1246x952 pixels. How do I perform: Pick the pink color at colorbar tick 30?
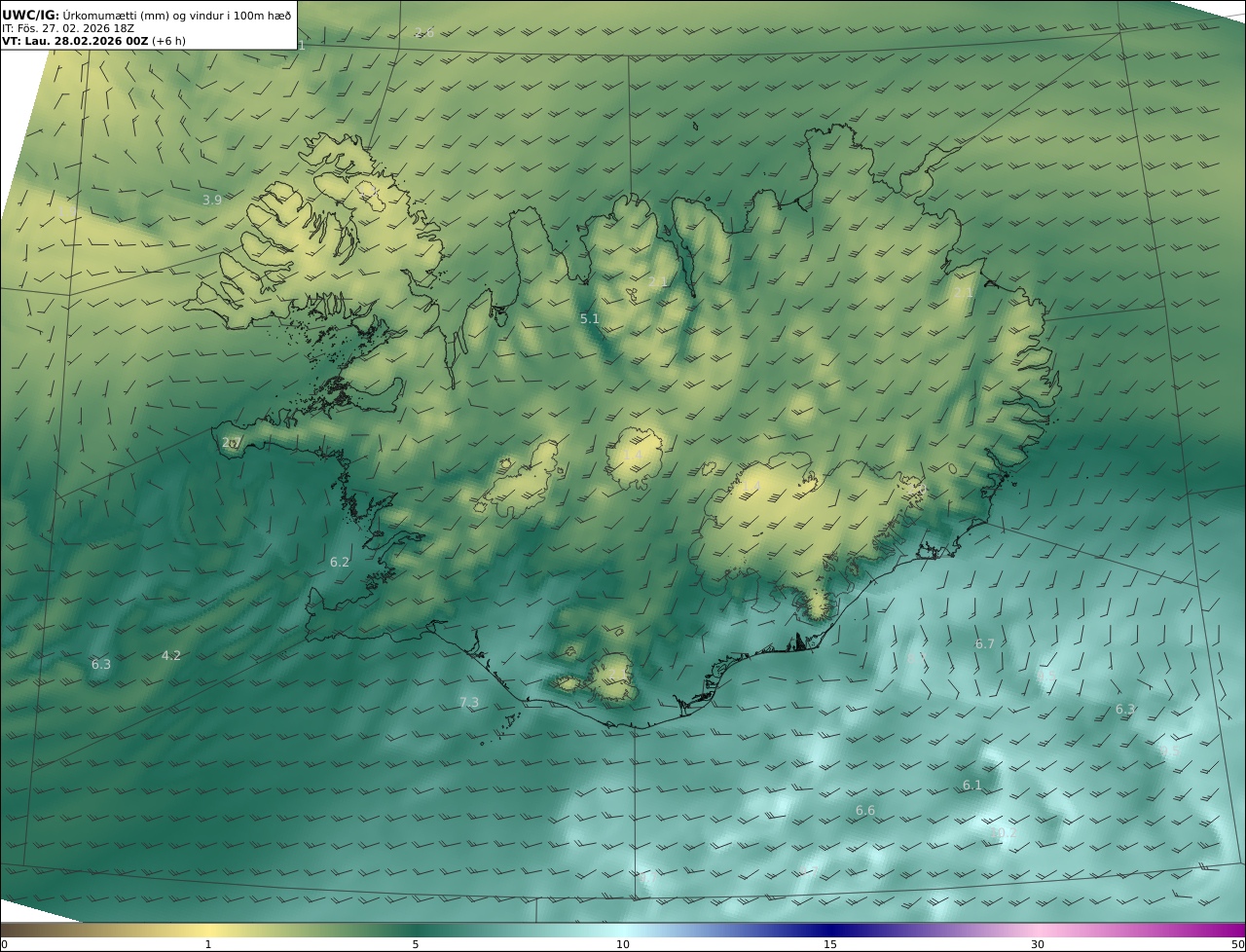1038,930
